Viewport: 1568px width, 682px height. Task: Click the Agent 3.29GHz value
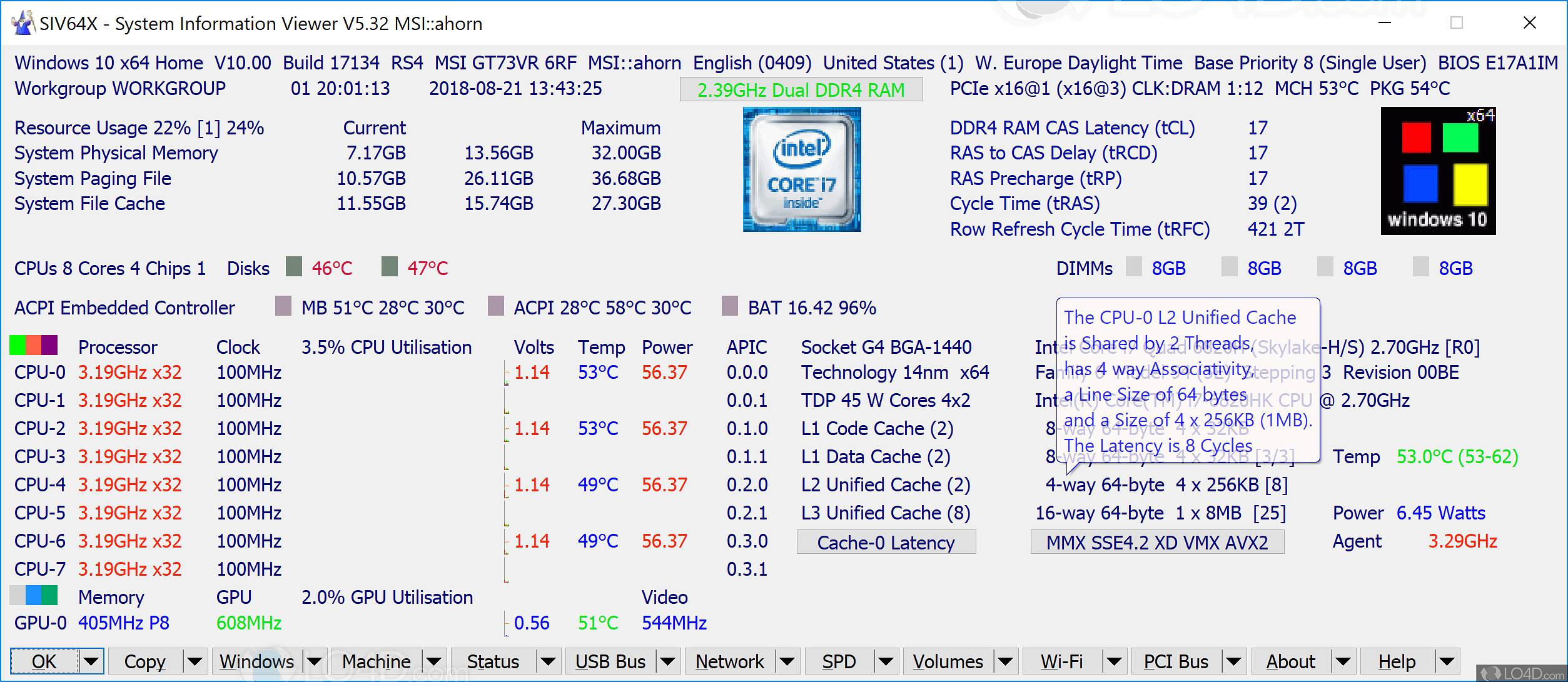coord(1463,541)
